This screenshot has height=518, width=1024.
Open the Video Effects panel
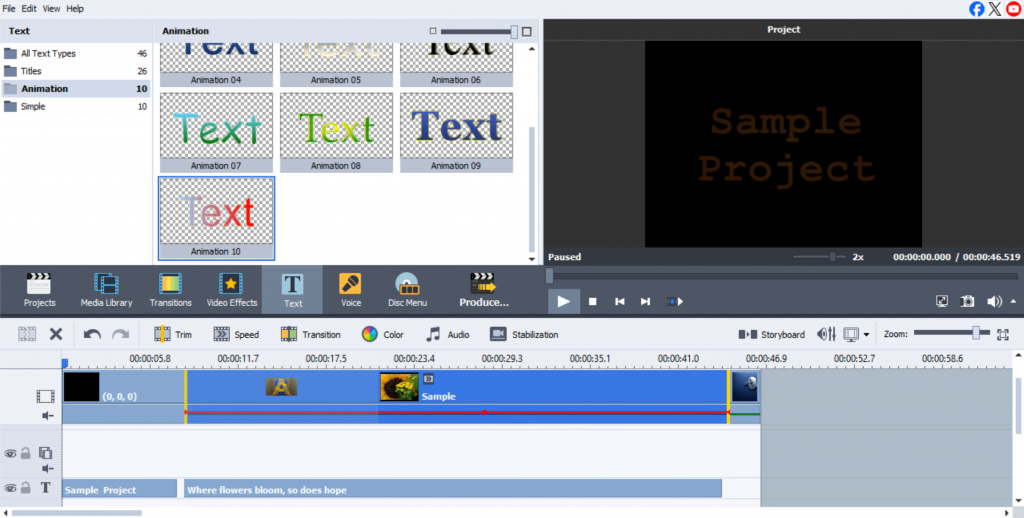point(231,290)
